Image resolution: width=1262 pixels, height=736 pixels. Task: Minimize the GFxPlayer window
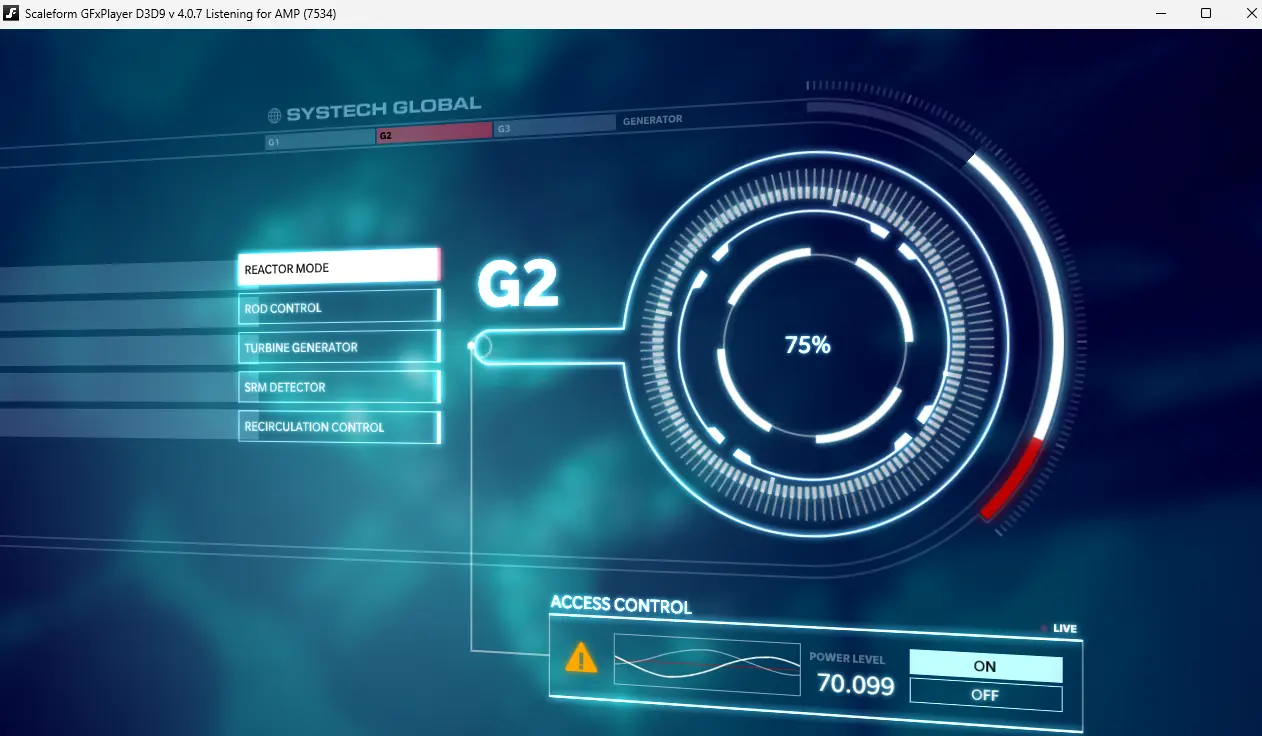pyautogui.click(x=1160, y=13)
